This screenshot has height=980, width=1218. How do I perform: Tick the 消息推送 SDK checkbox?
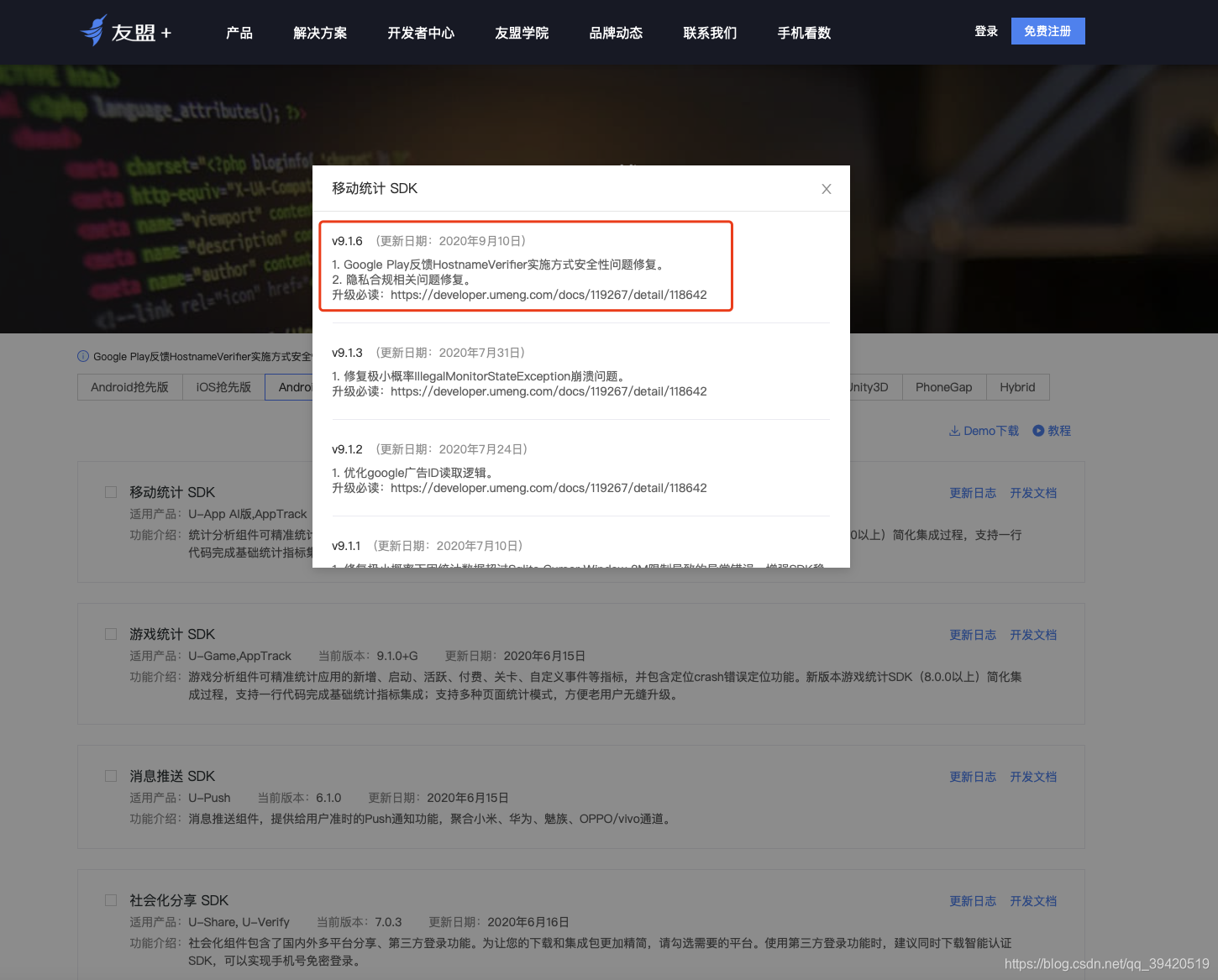[111, 776]
